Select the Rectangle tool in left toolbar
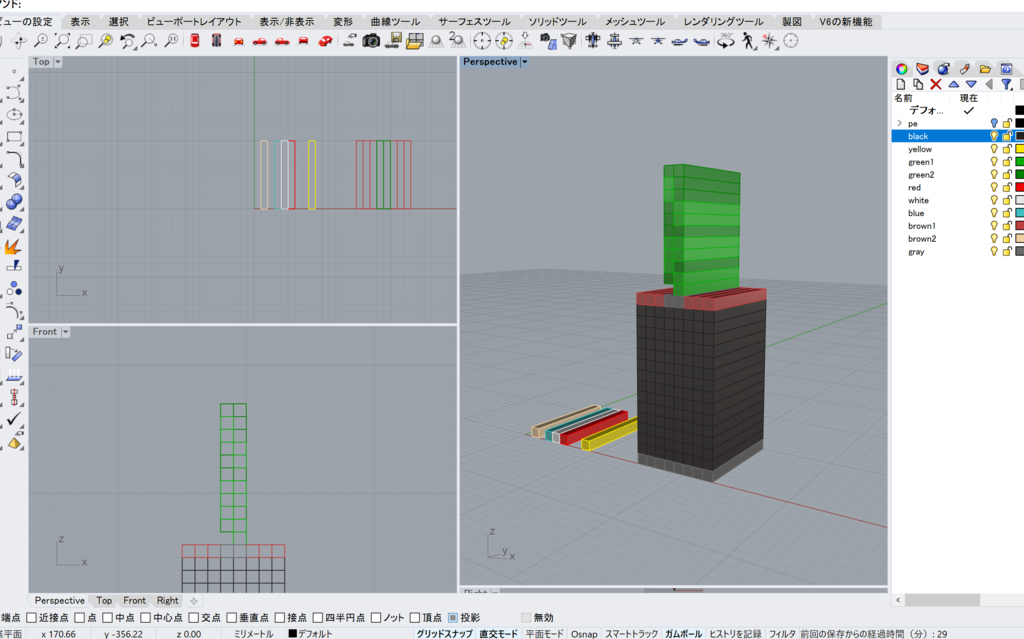The image size is (1024, 639). [x=14, y=137]
